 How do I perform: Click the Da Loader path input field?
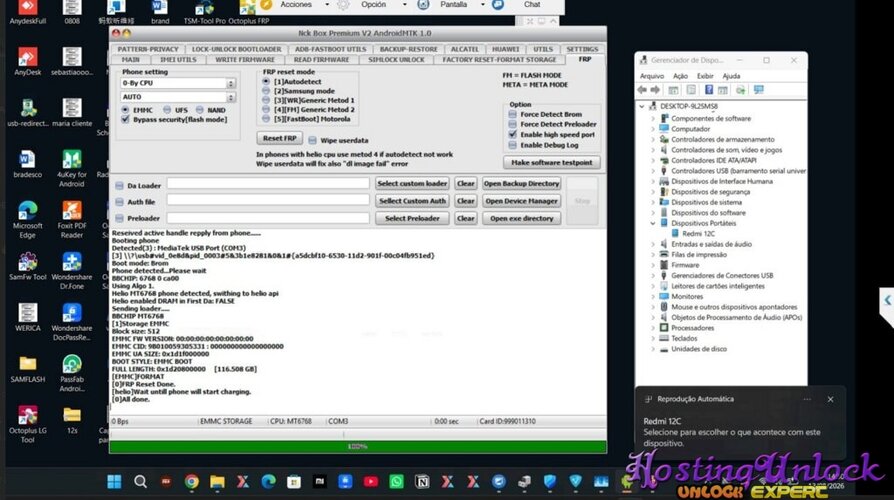click(x=268, y=183)
